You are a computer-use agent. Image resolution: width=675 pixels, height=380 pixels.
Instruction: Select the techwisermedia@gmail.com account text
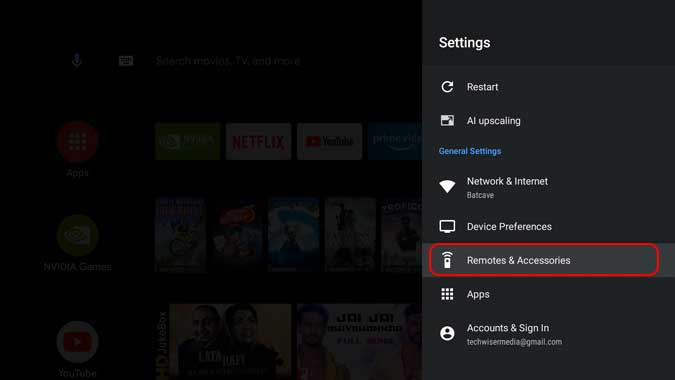pos(514,342)
